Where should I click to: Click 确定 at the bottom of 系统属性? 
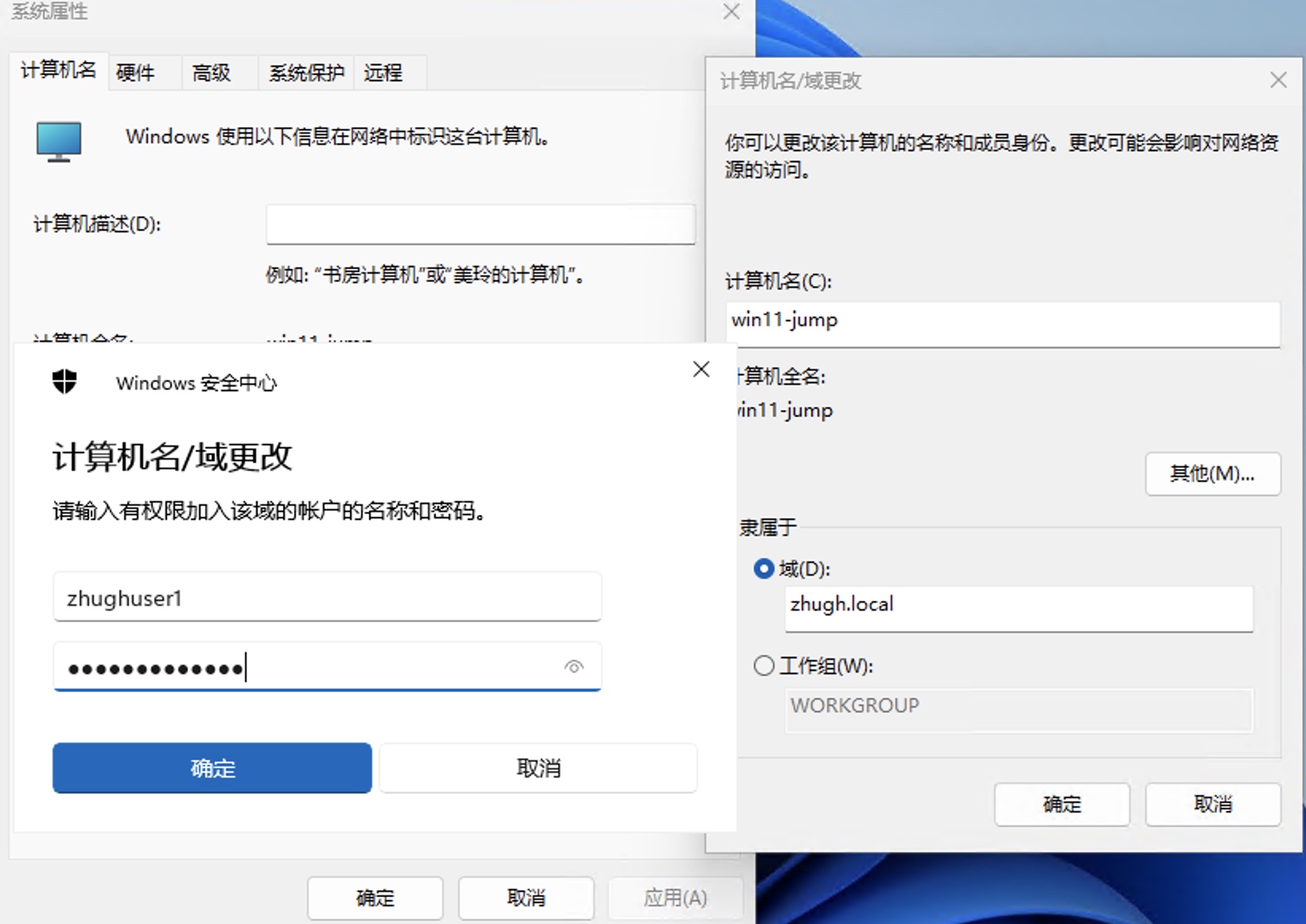pos(375,899)
